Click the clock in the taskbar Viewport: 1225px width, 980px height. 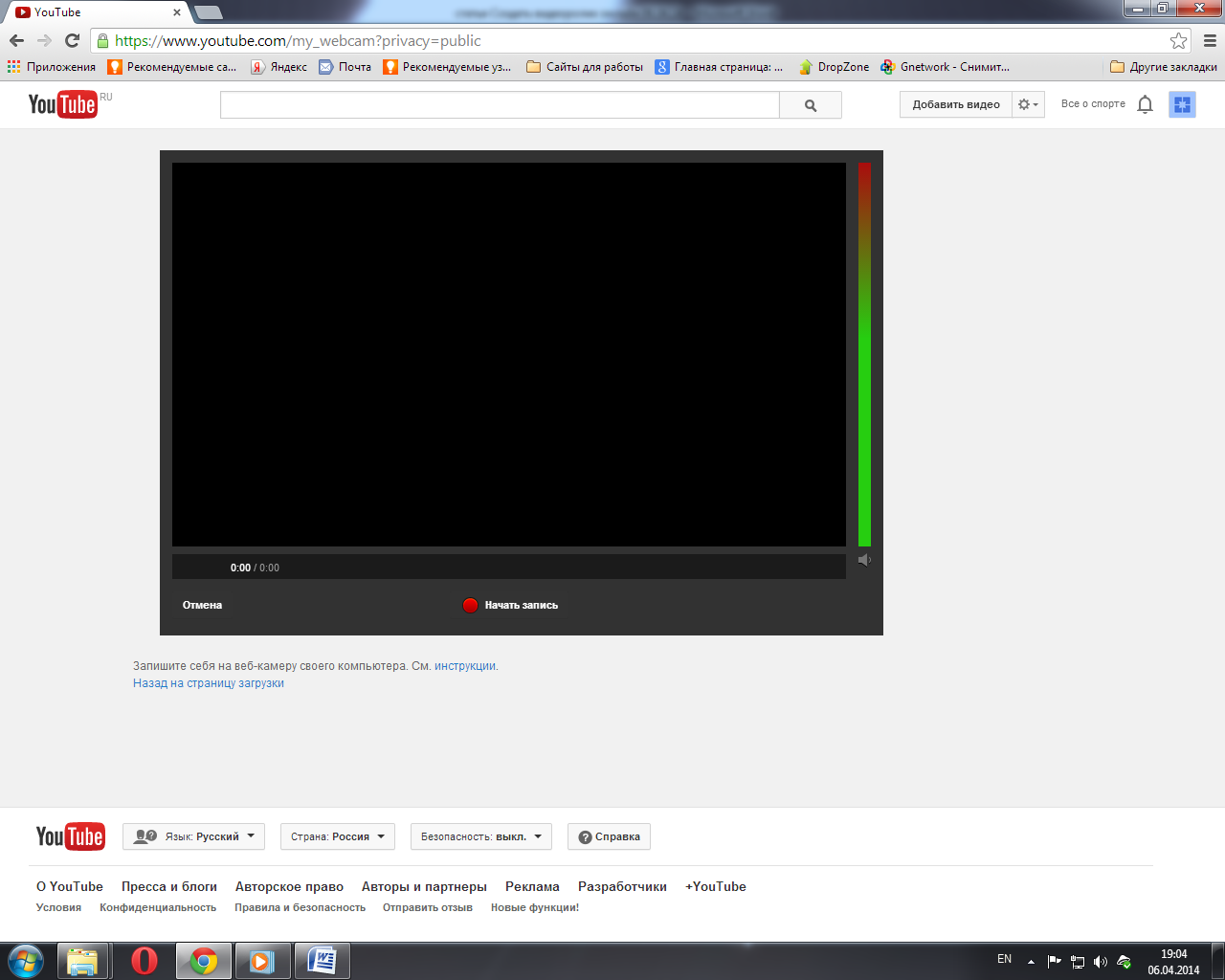click(x=1173, y=962)
